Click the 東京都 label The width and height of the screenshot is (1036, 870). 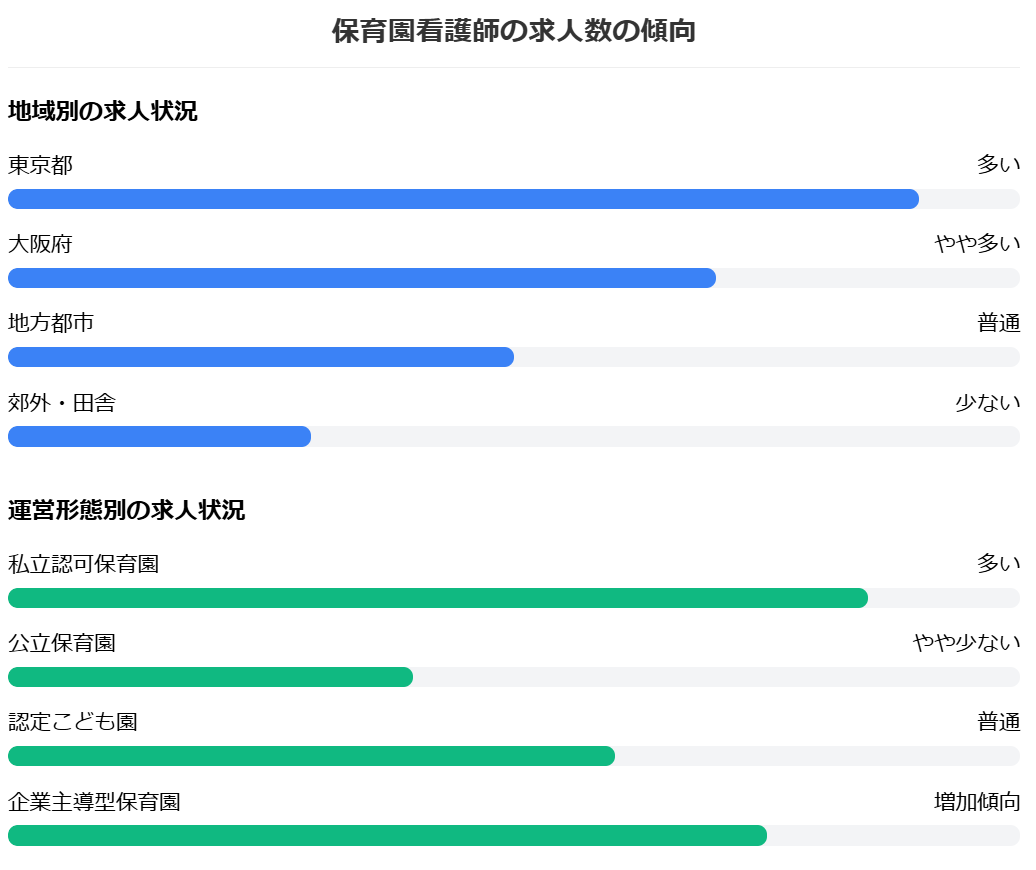click(x=40, y=164)
